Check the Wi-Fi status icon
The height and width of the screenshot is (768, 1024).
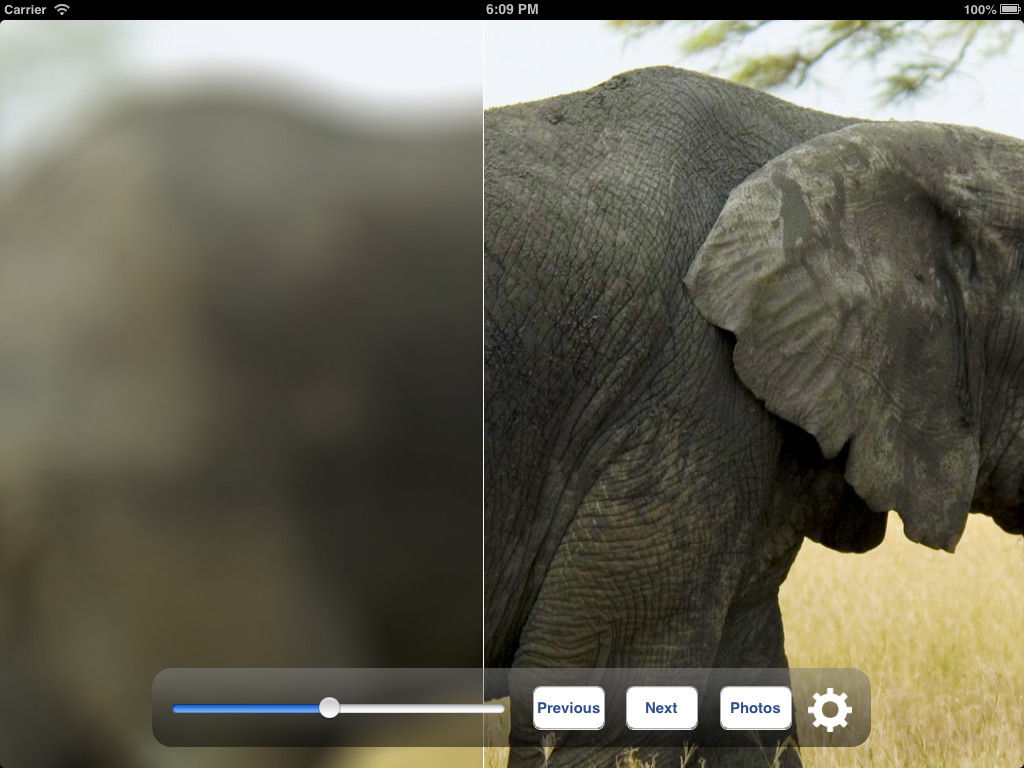tap(62, 9)
